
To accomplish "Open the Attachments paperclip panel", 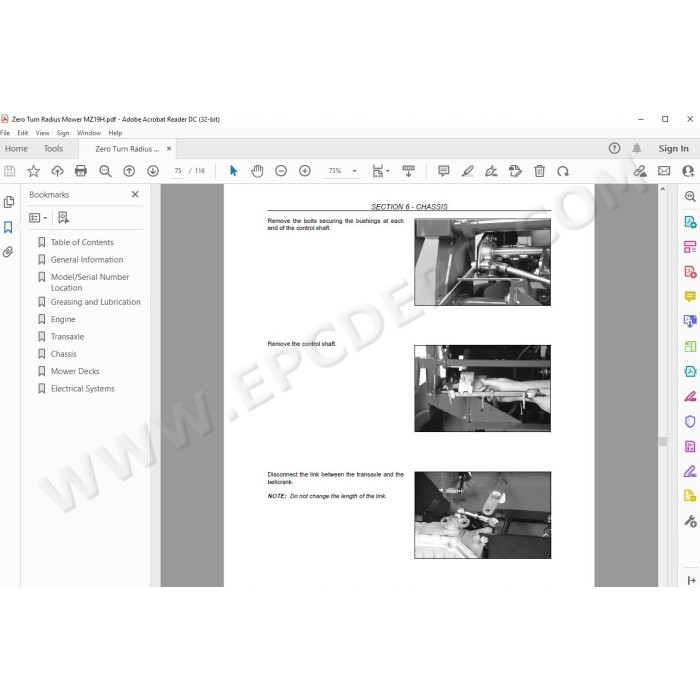I will click(x=8, y=252).
